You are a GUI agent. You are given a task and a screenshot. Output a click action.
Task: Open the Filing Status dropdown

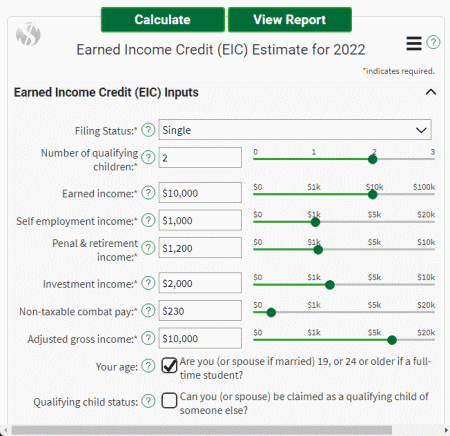click(x=295, y=130)
